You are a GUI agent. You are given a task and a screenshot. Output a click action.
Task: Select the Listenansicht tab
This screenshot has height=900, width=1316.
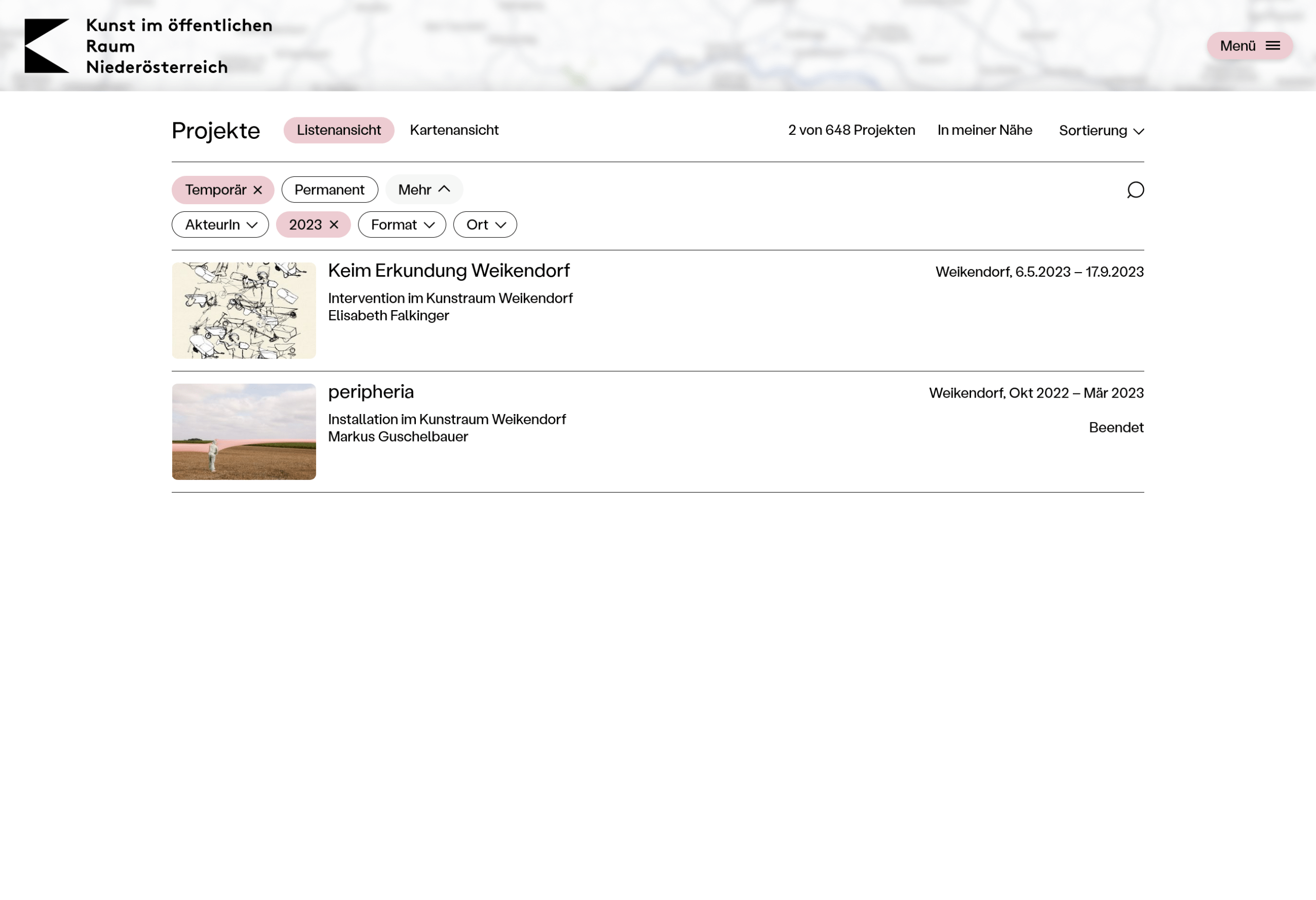pyautogui.click(x=339, y=130)
